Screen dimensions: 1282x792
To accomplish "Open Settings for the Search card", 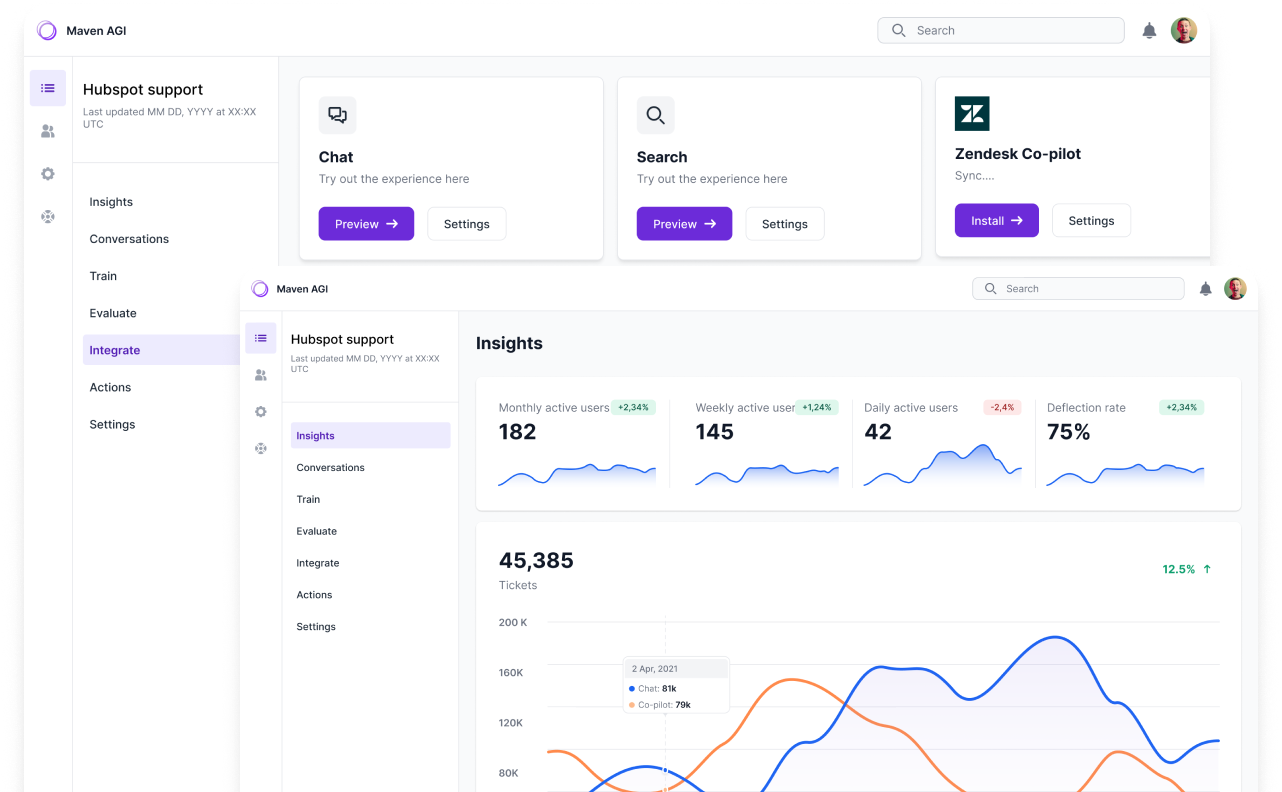I will click(785, 224).
